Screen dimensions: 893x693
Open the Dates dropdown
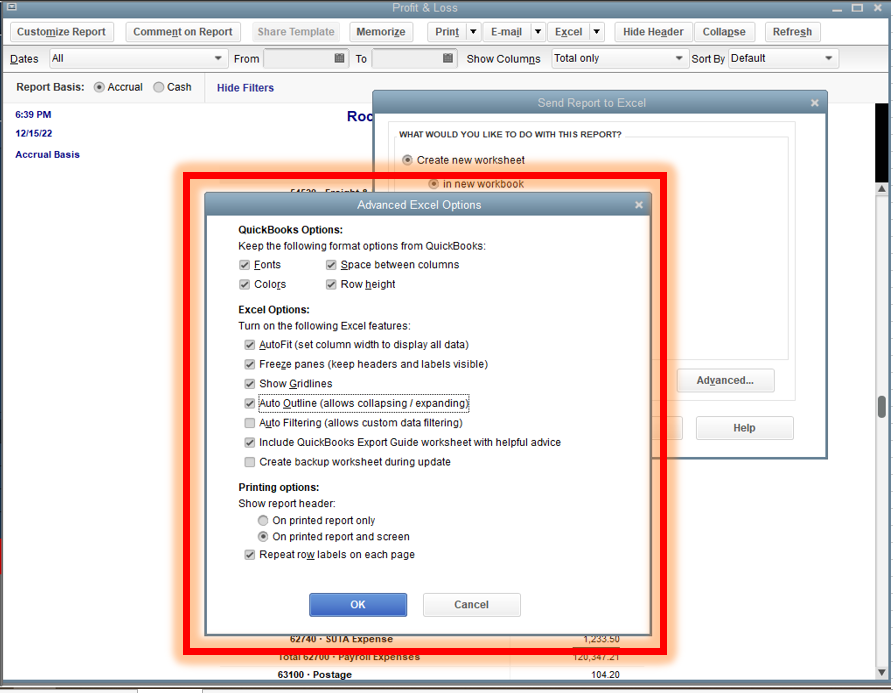tap(137, 58)
